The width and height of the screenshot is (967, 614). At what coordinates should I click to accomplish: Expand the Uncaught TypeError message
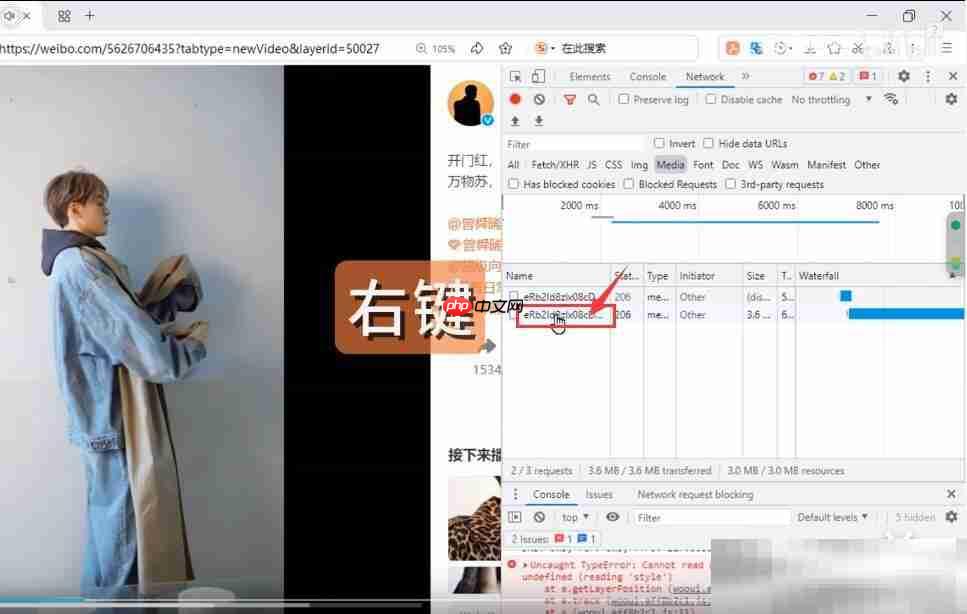click(x=525, y=565)
